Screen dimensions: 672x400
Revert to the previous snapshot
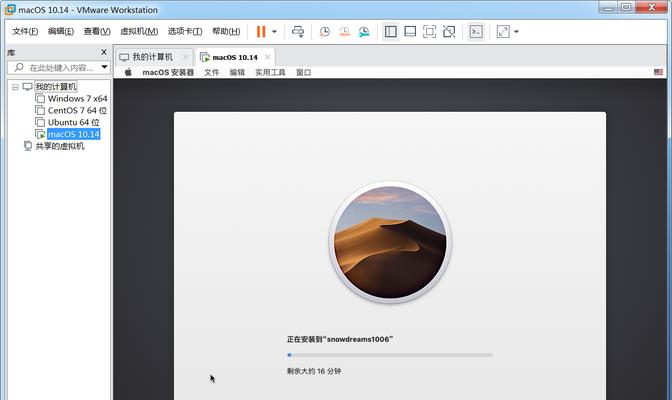click(344, 31)
